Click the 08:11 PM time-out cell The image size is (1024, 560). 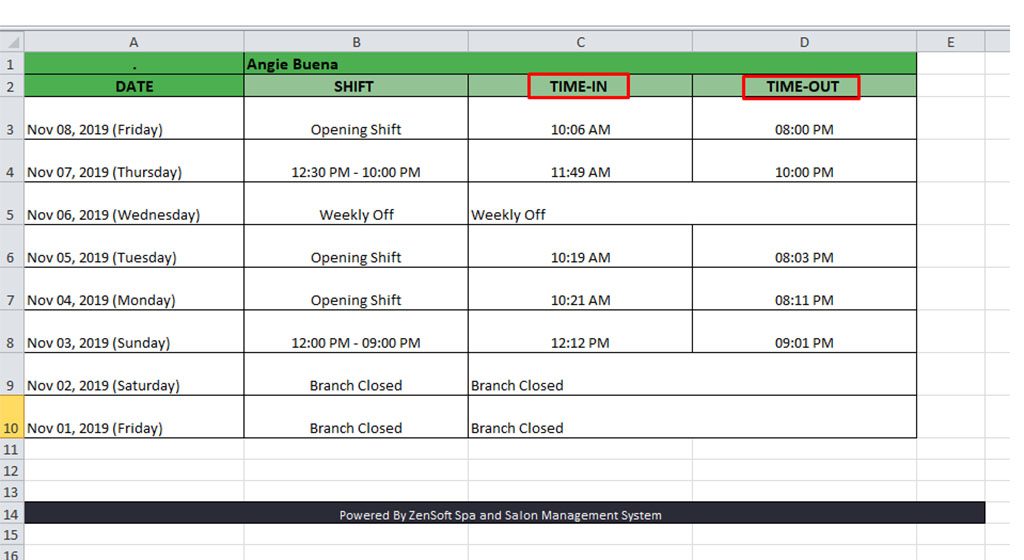804,288
